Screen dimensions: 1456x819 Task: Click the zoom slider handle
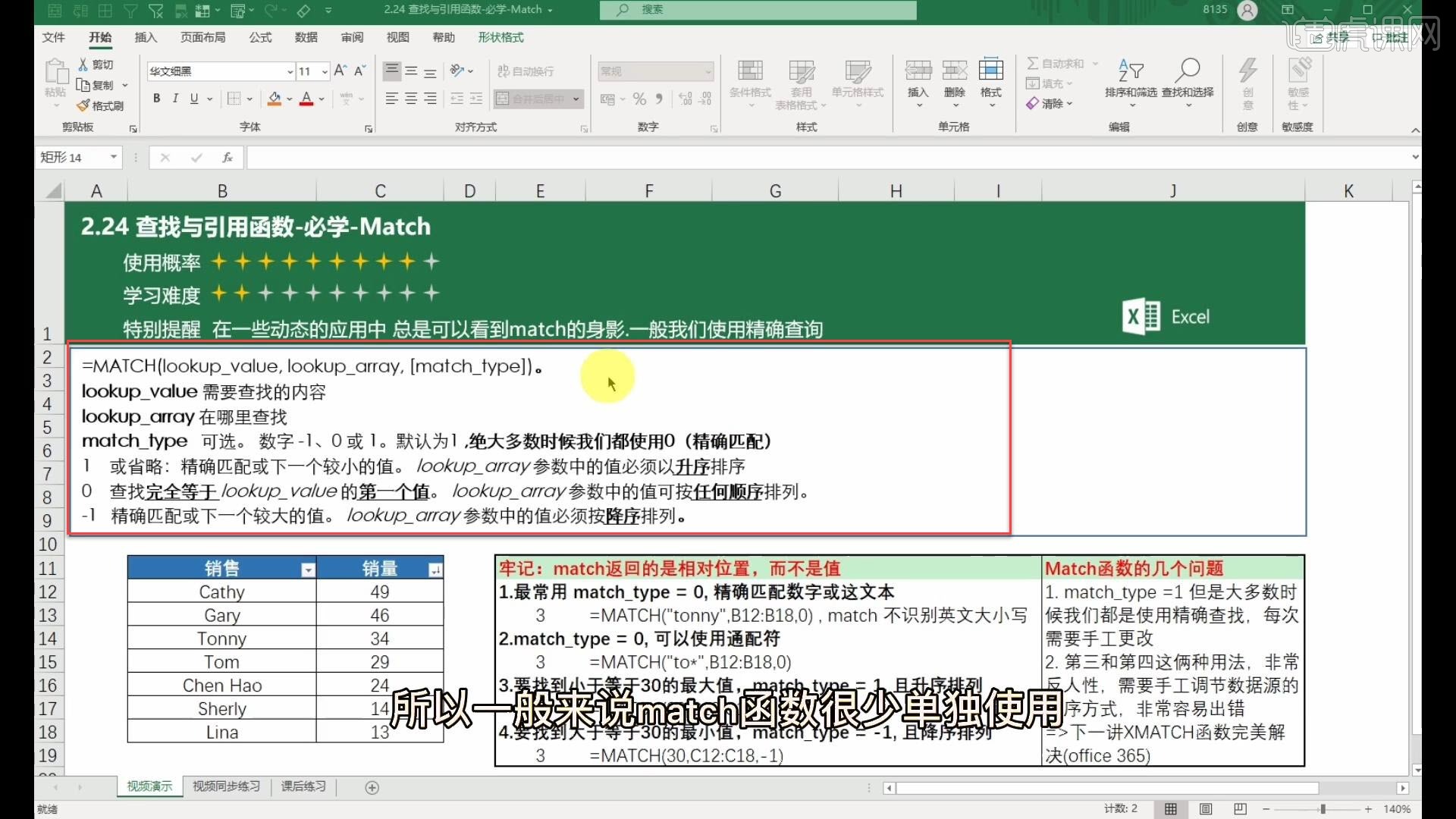coord(1323,809)
